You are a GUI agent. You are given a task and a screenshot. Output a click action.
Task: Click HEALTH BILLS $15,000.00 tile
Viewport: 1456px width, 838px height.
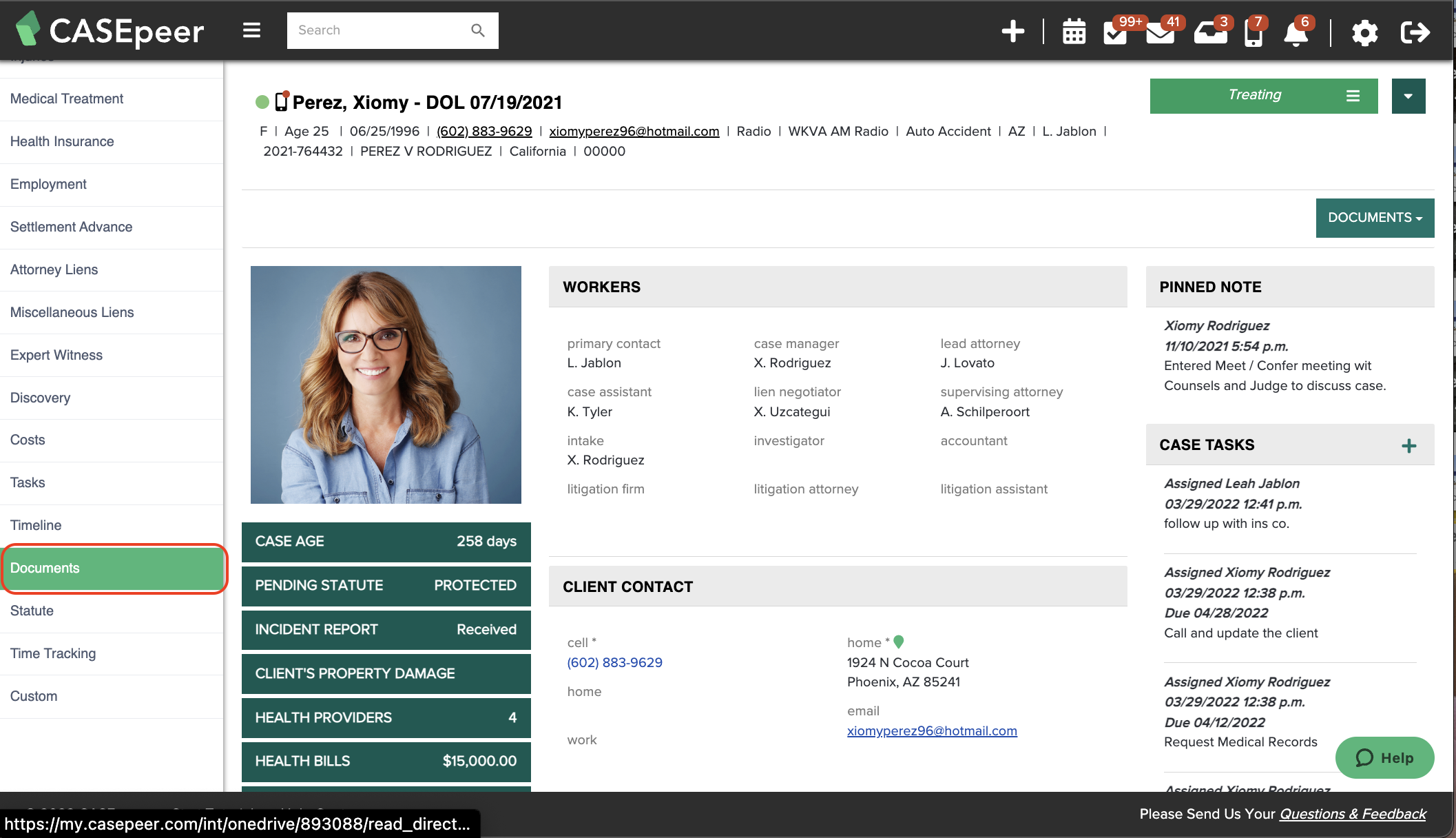point(386,762)
